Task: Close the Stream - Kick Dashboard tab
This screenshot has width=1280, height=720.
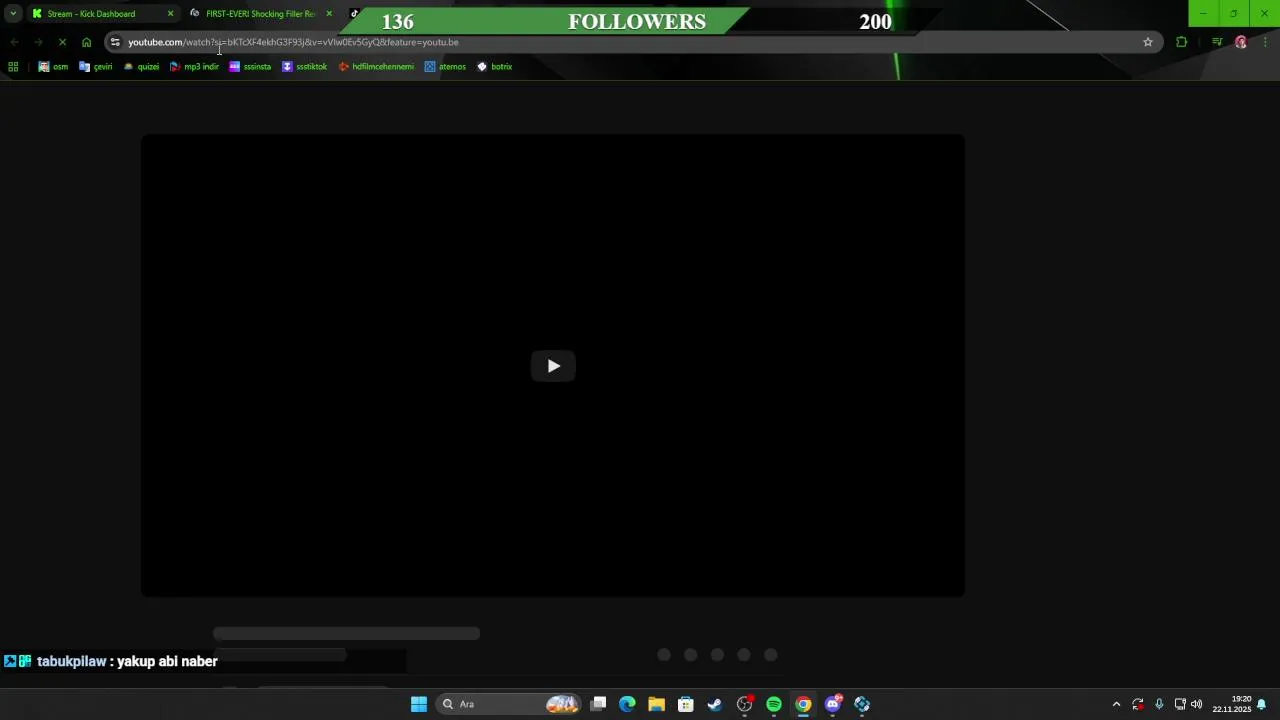Action: (170, 14)
